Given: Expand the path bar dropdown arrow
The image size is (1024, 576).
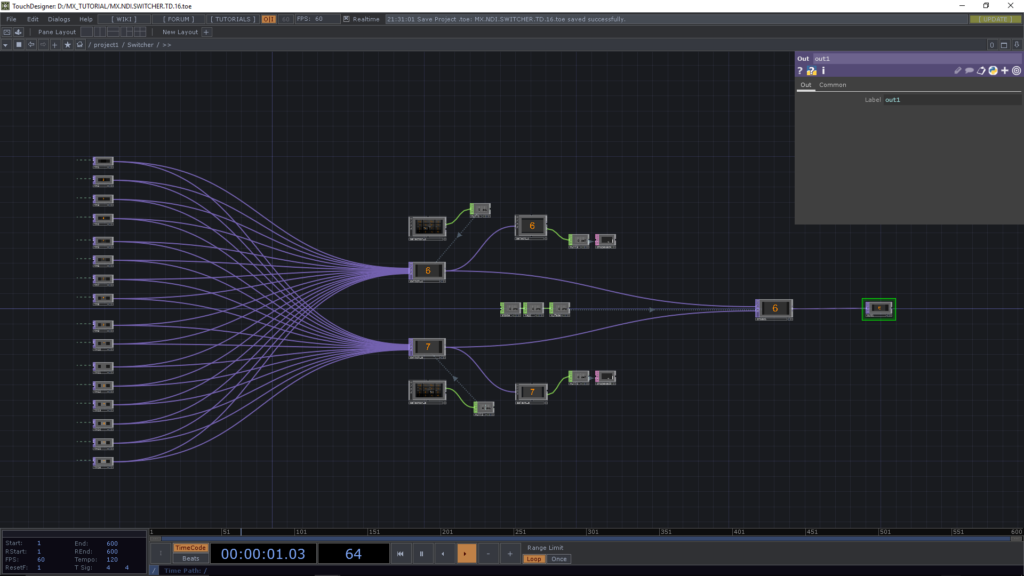Looking at the screenshot, I should point(7,45).
